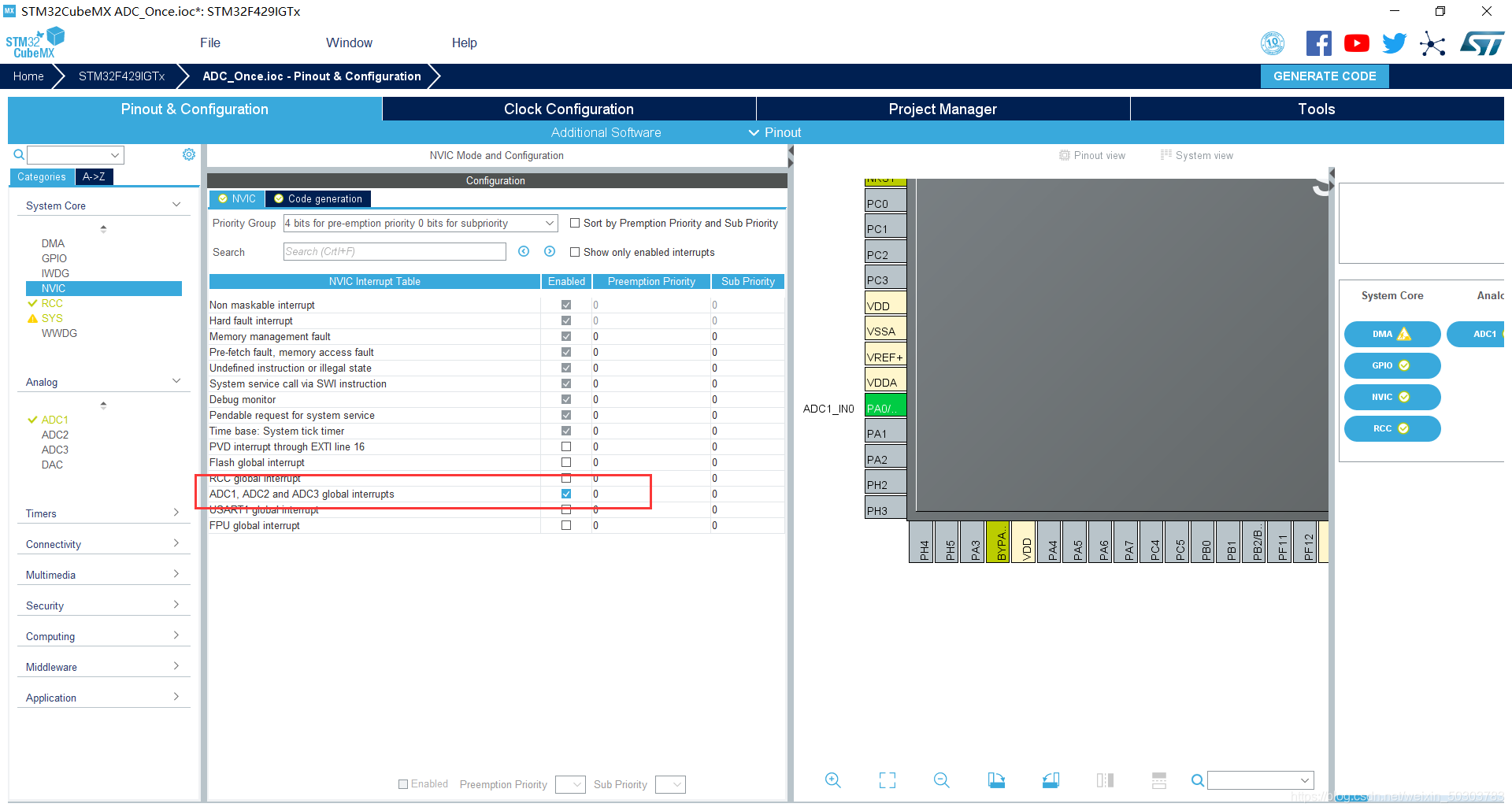Switch to Clock Configuration tab
The width and height of the screenshot is (1512, 811).
569,109
